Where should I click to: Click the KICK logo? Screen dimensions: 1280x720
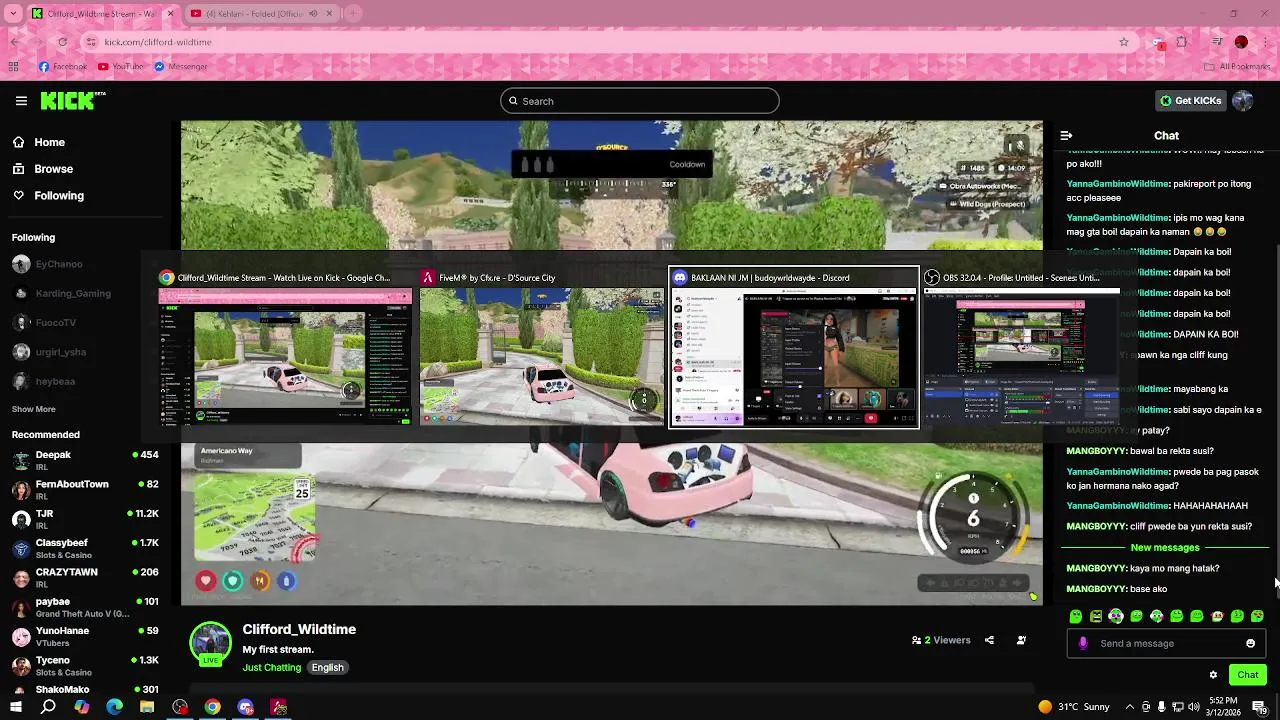coord(72,100)
